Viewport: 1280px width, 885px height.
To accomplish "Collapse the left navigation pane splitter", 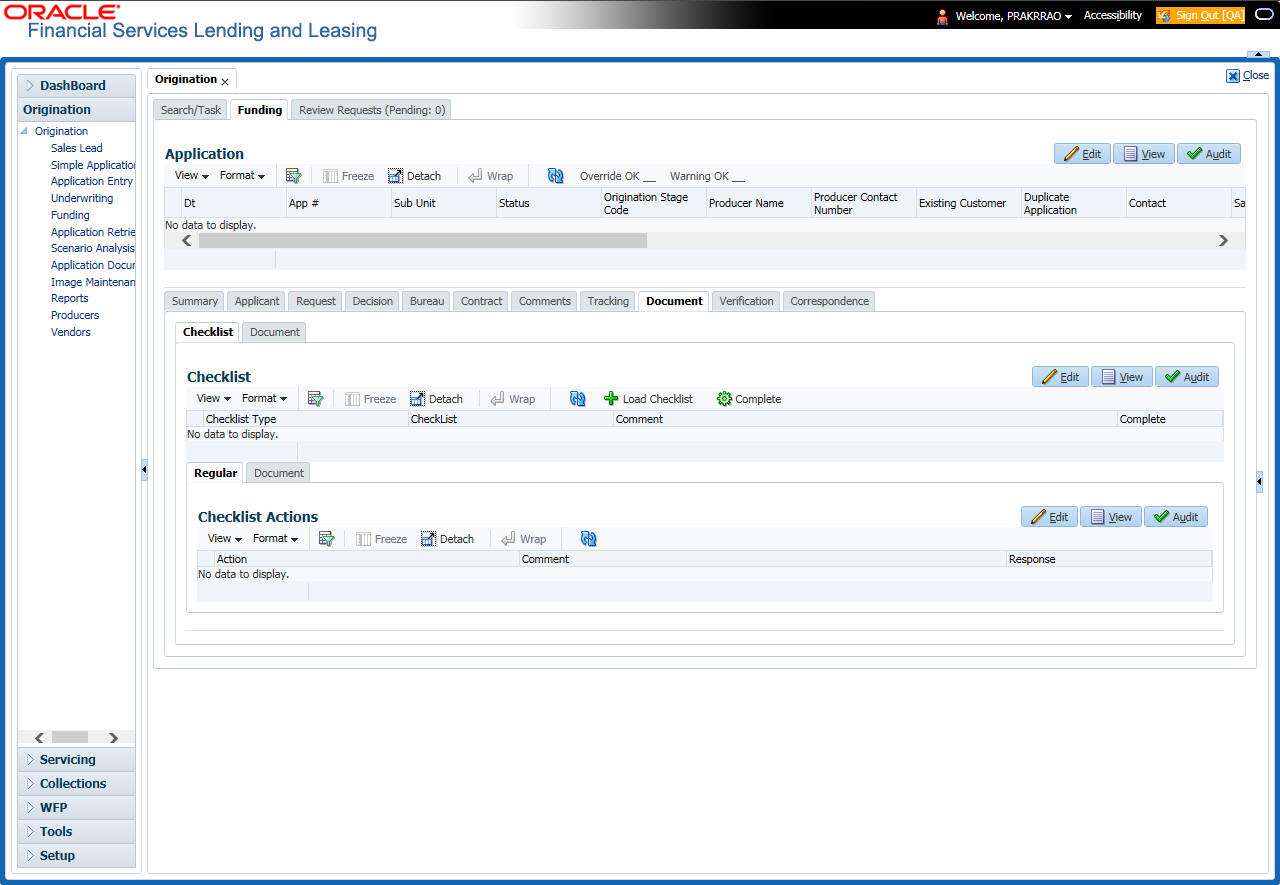I will (x=144, y=469).
